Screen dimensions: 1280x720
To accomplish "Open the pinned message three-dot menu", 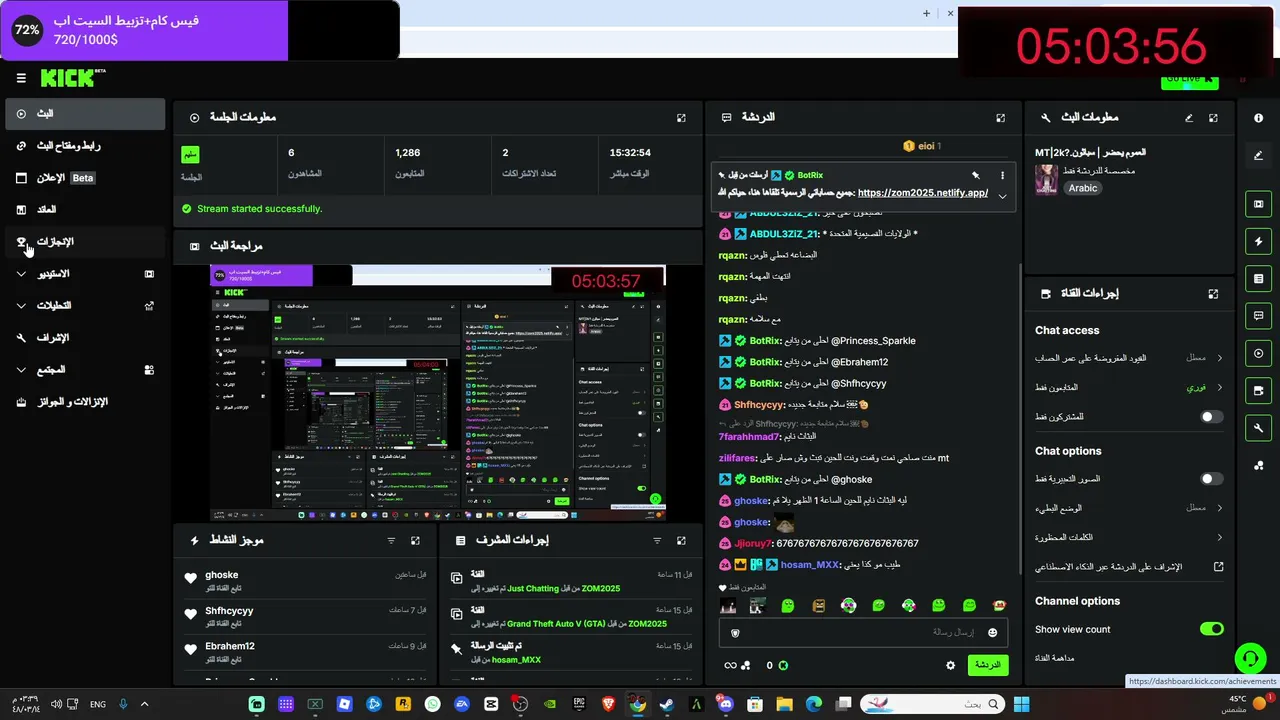I will point(1002,175).
